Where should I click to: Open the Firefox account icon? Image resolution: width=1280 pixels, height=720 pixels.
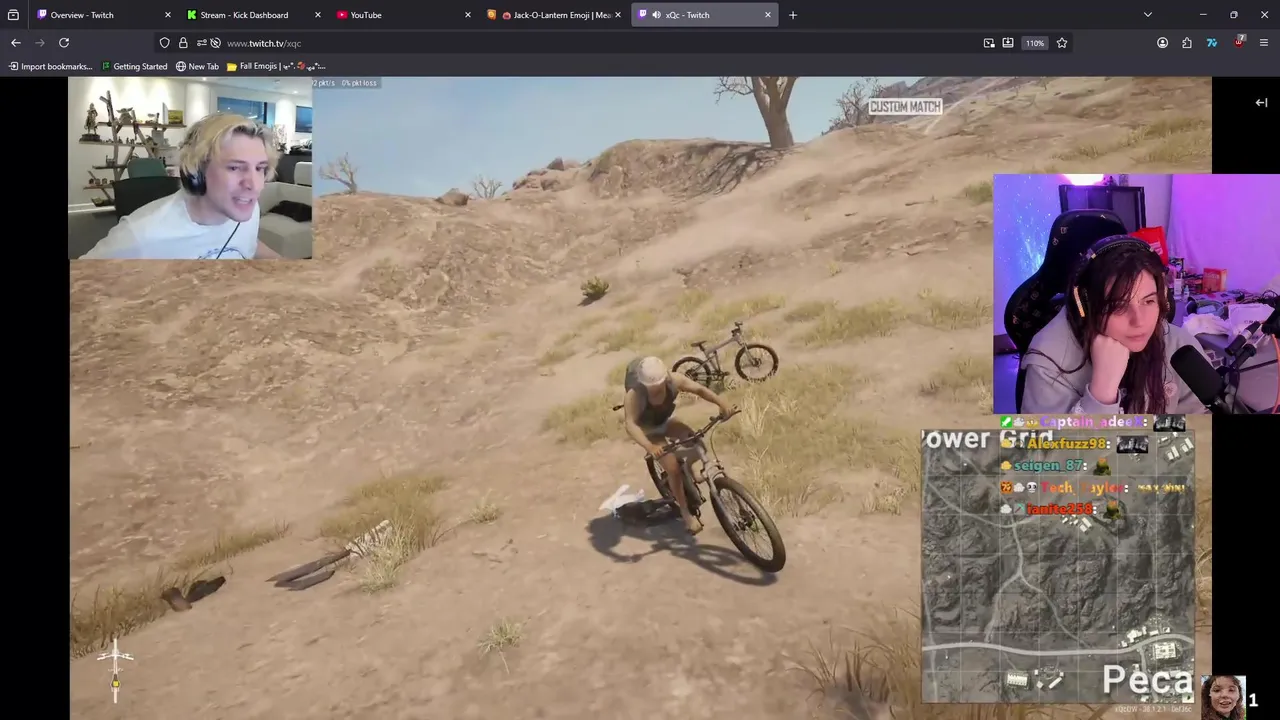1162,43
